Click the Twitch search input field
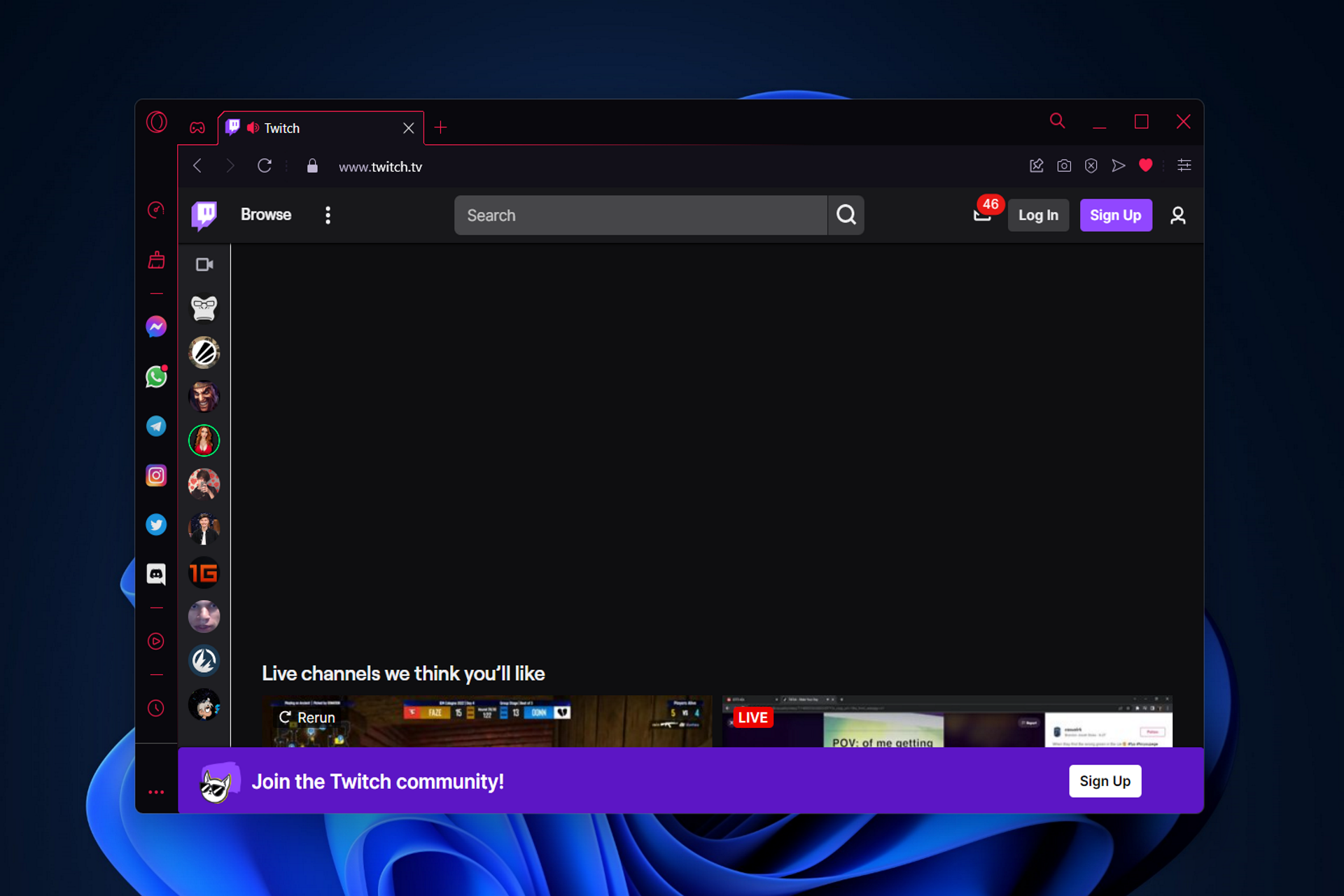This screenshot has height=896, width=1344. click(x=640, y=216)
